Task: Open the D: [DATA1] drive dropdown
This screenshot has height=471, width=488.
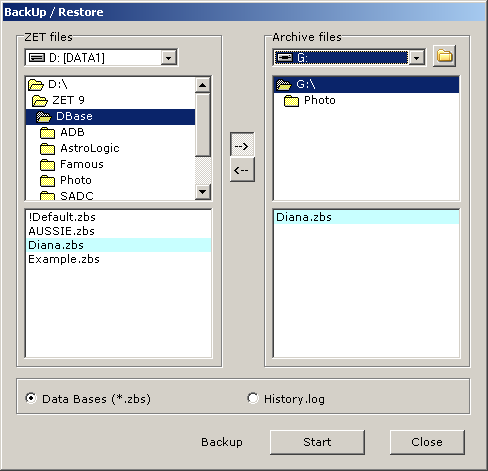Action: (x=169, y=58)
